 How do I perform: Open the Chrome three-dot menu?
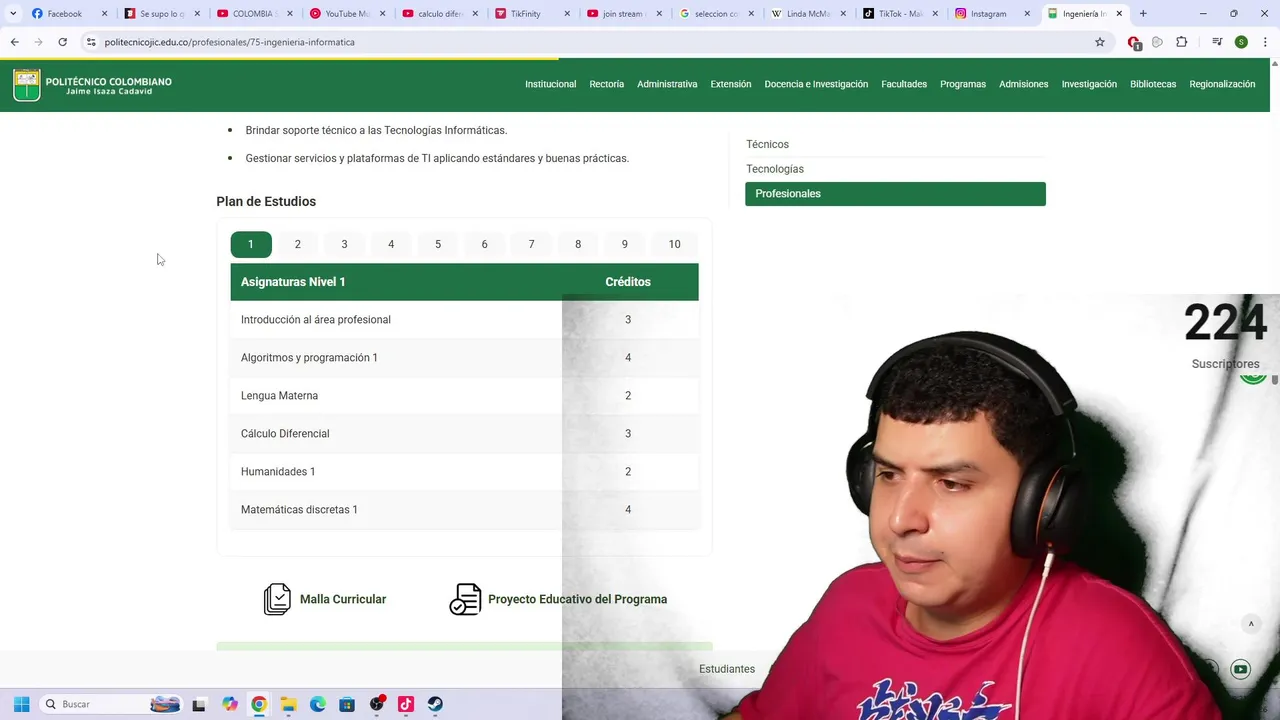click(x=1265, y=42)
